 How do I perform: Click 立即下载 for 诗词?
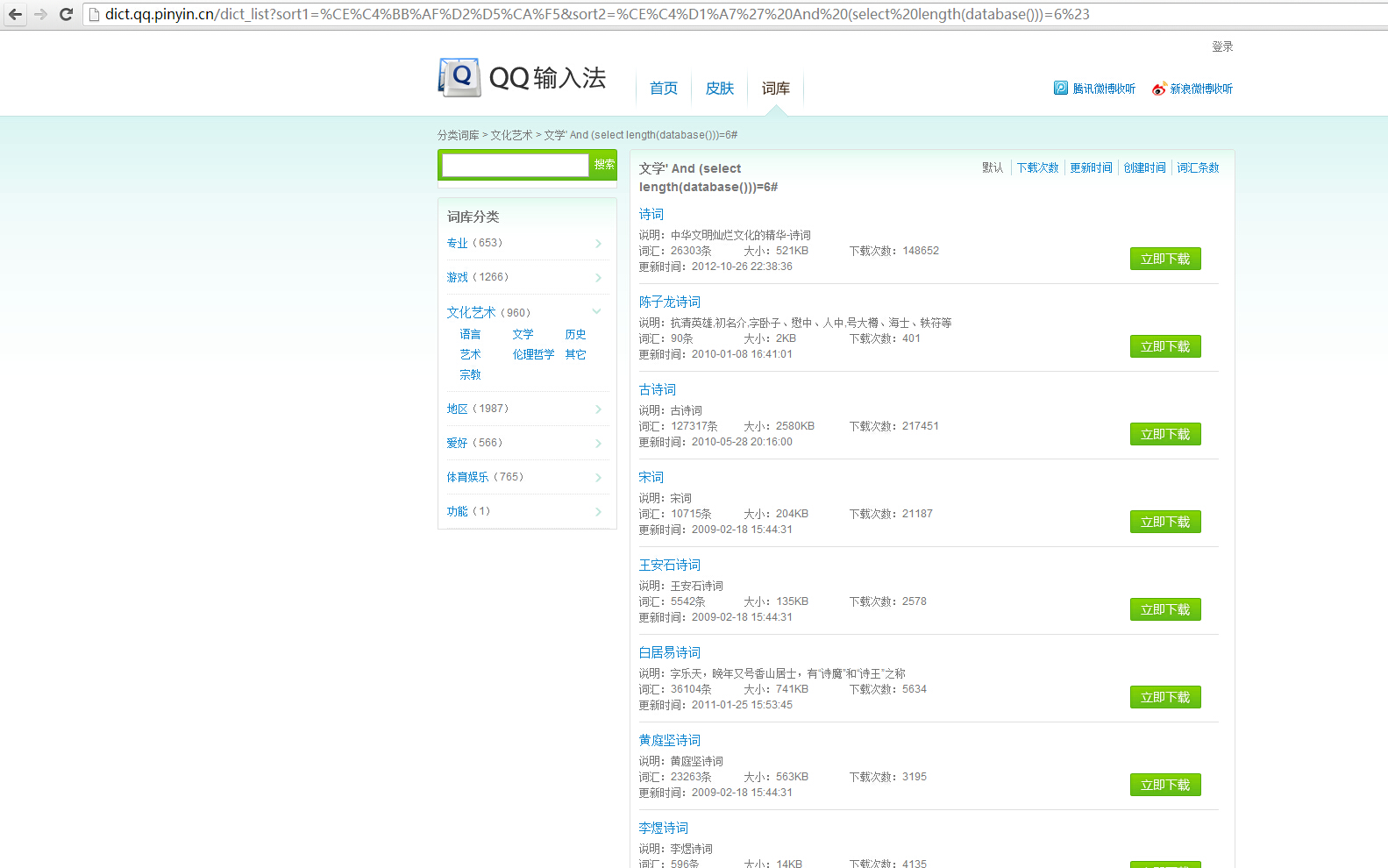[x=1165, y=259]
